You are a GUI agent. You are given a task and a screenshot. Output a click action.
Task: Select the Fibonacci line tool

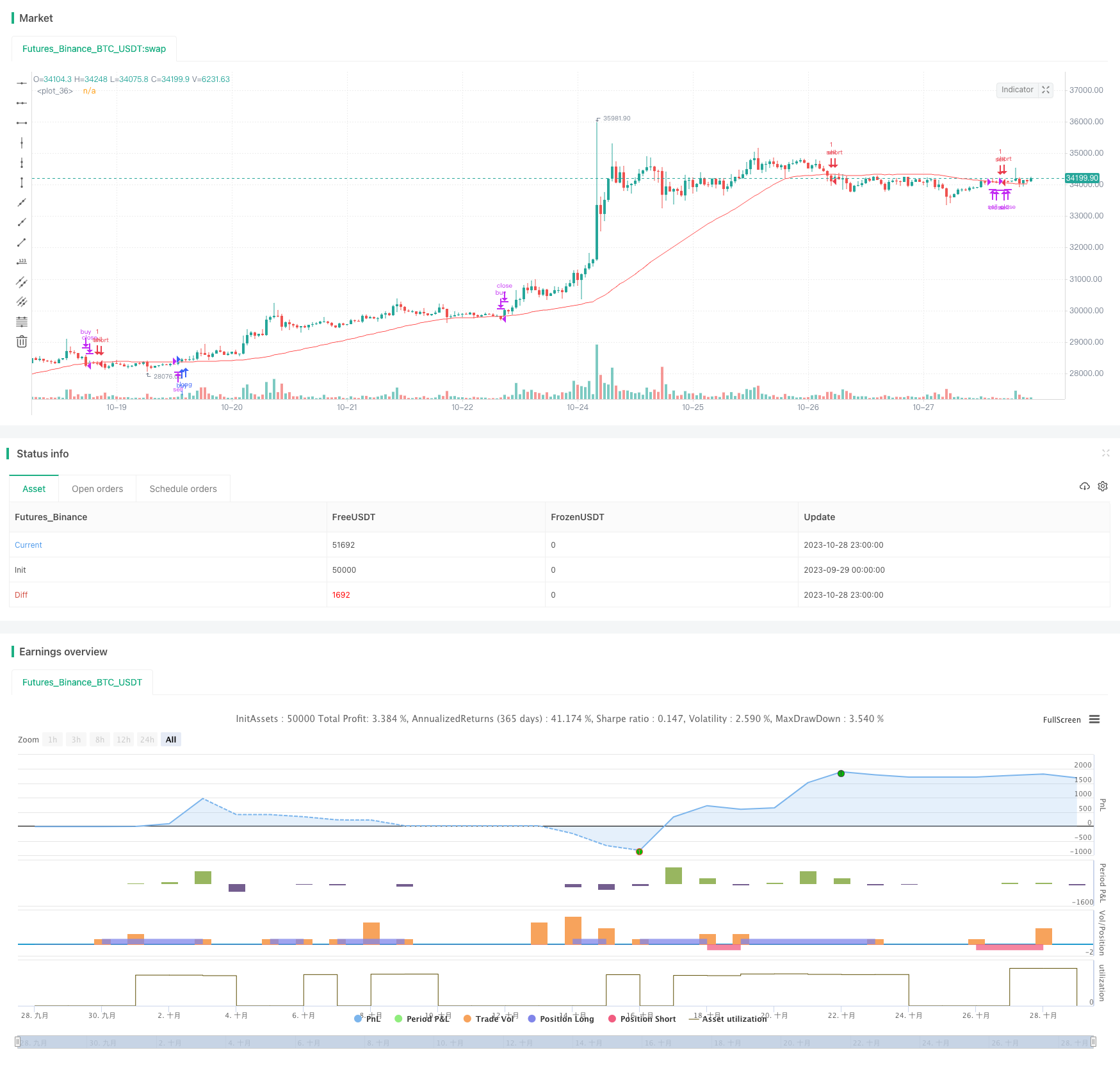[22, 322]
